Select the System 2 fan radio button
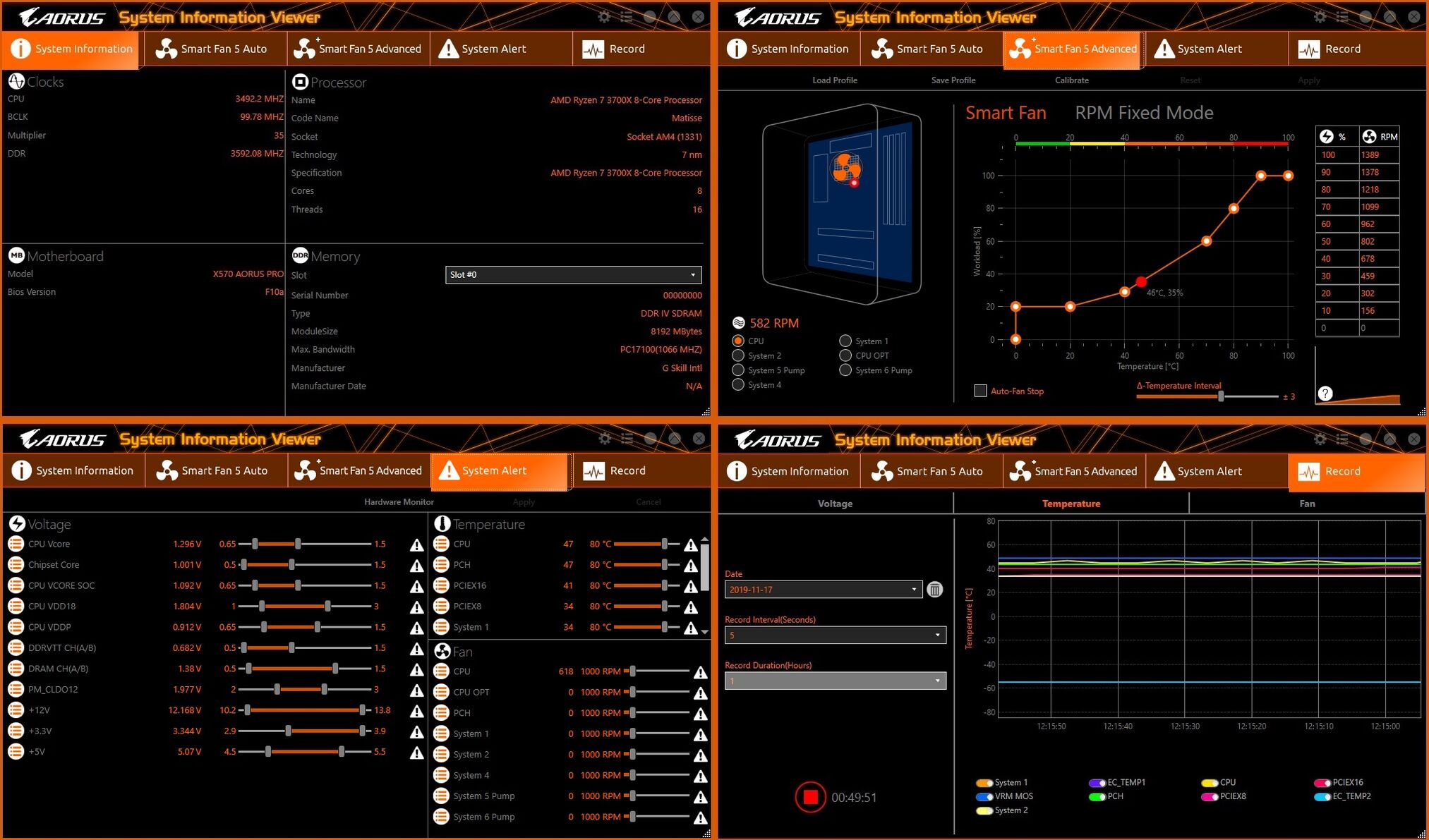The height and width of the screenshot is (840, 1429). click(x=738, y=355)
